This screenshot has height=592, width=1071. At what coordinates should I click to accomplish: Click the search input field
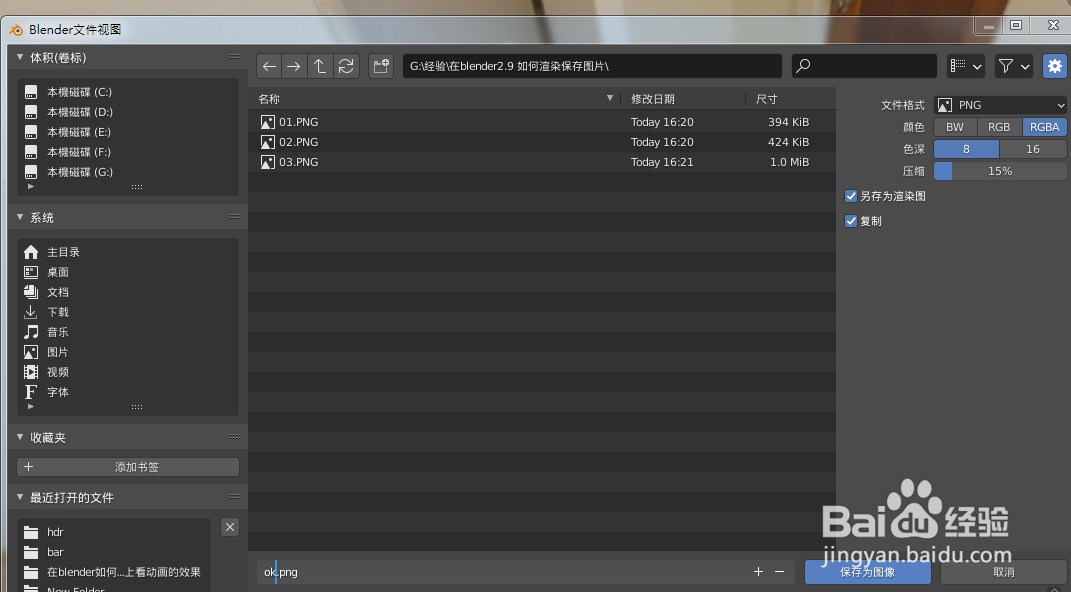click(864, 66)
